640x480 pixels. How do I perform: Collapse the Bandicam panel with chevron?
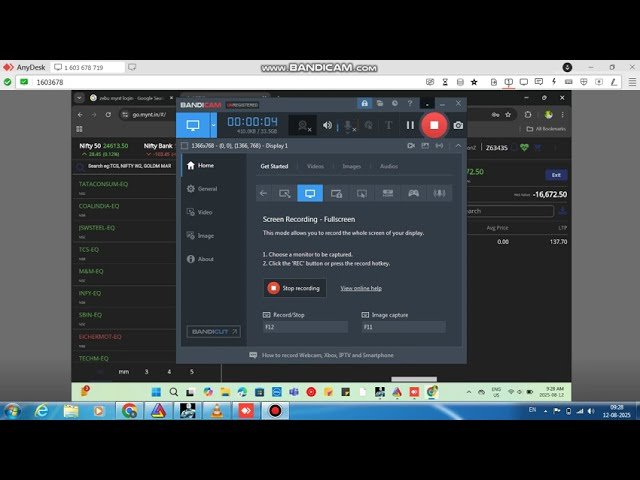click(x=458, y=146)
